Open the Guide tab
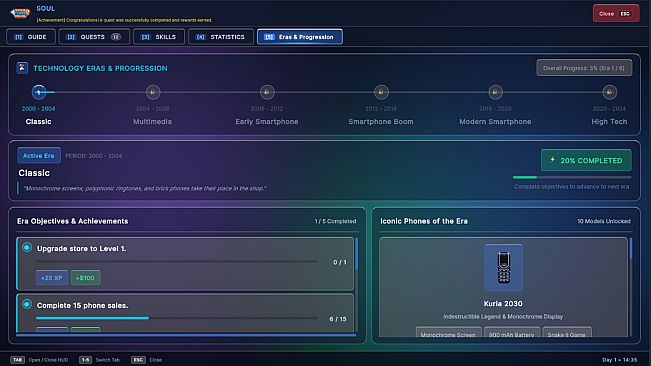 31,37
